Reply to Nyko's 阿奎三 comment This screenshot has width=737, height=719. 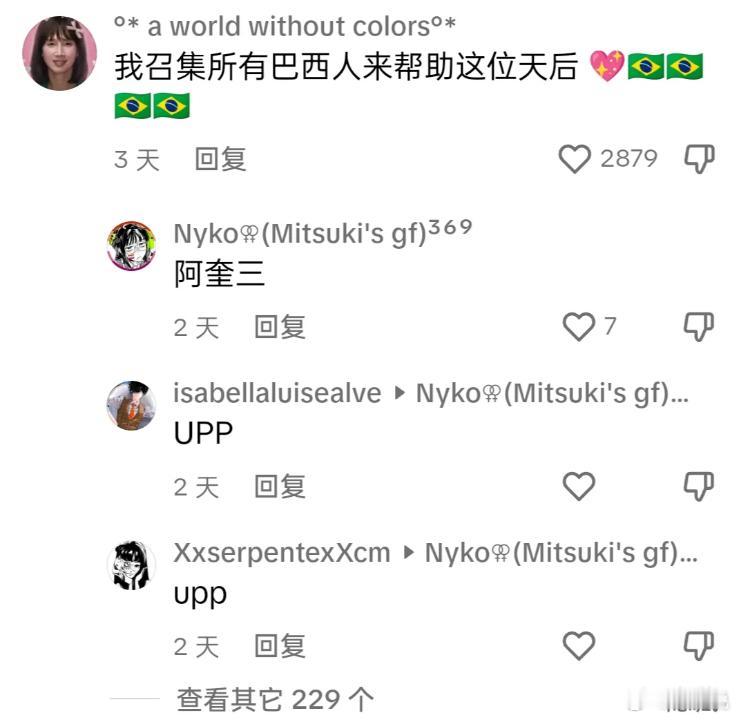pos(280,327)
